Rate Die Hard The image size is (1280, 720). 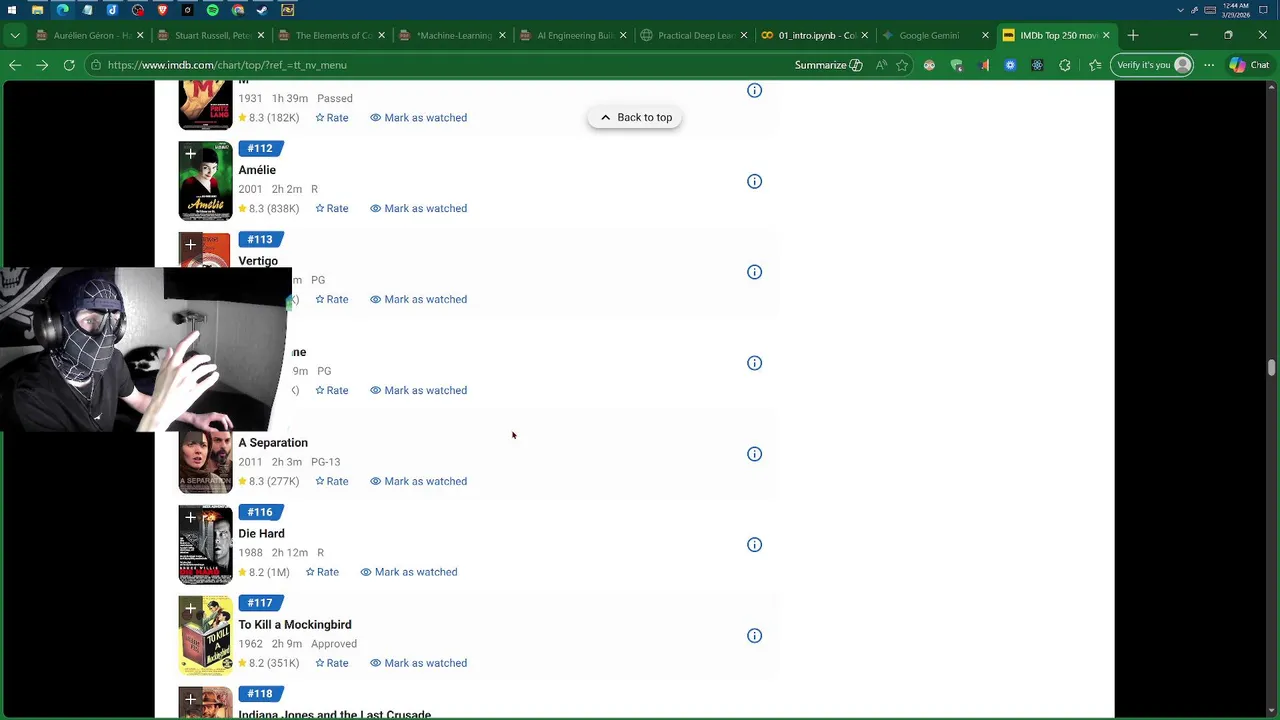coord(322,572)
